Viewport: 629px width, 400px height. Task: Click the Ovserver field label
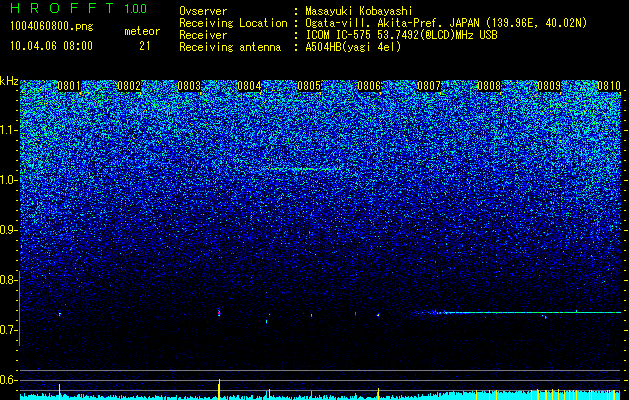coord(203,11)
